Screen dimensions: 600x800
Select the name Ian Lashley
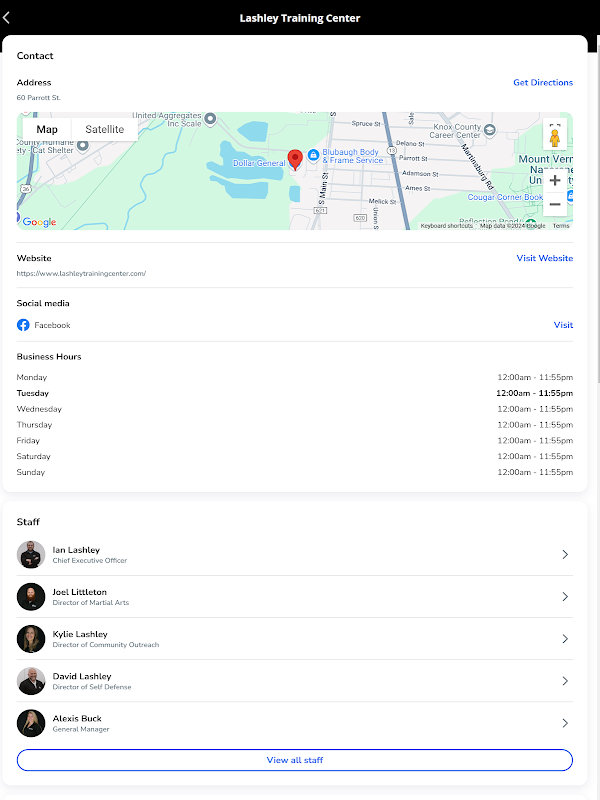(76, 550)
